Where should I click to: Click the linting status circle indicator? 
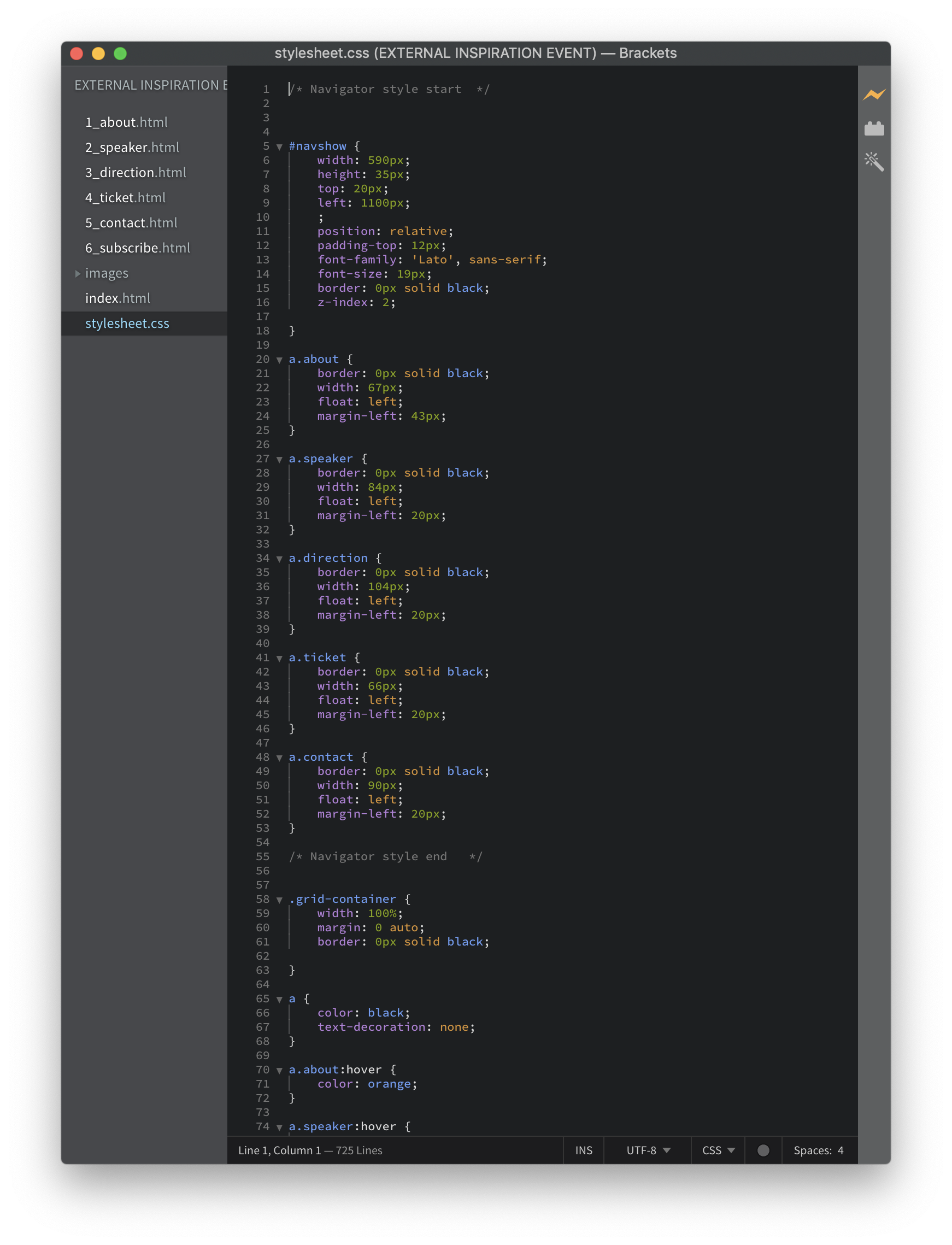(x=763, y=1150)
